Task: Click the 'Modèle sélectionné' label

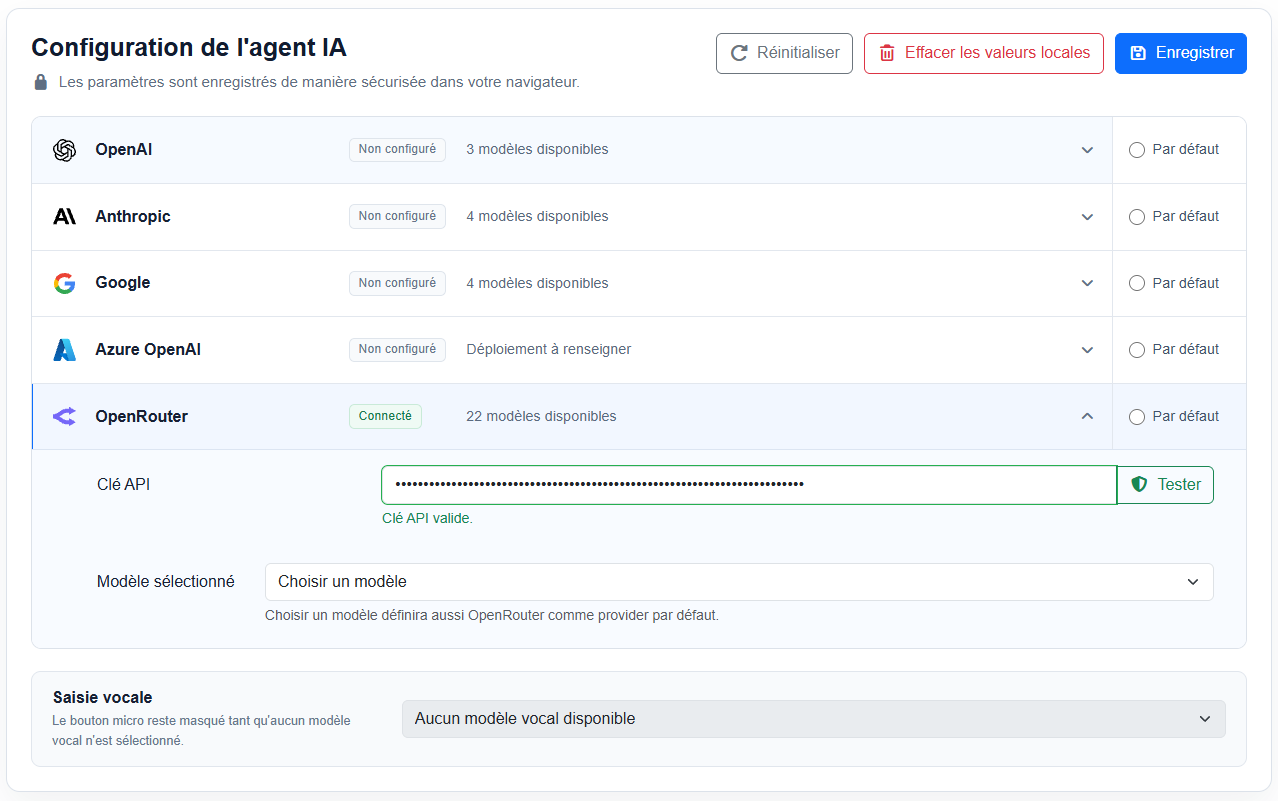Action: 166,581
